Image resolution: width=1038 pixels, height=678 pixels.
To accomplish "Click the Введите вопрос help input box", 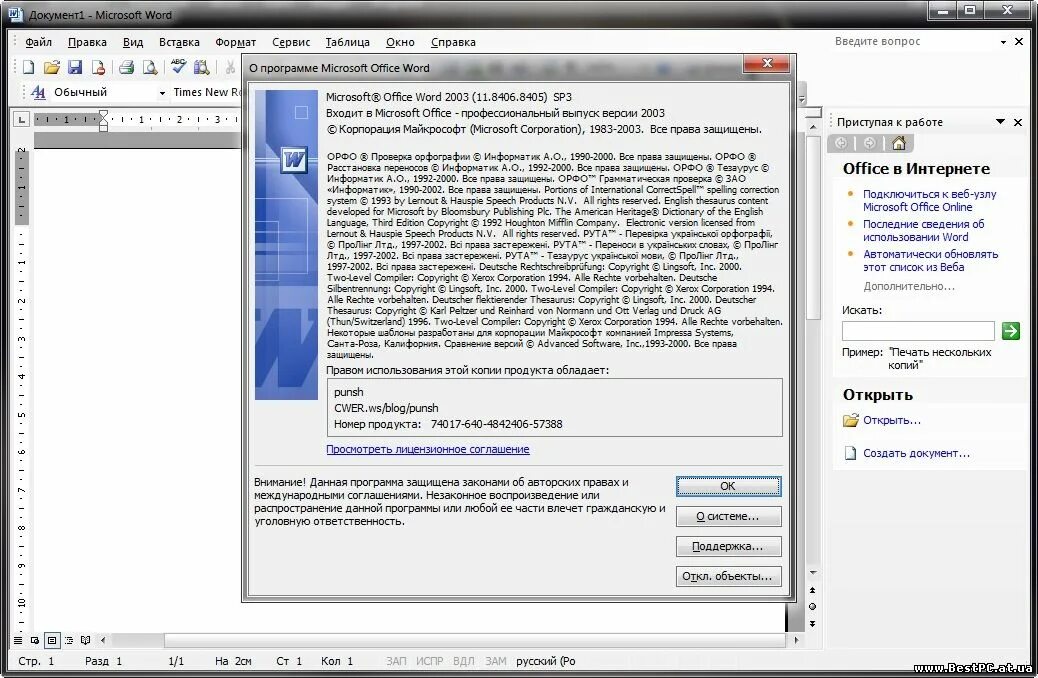I will [x=914, y=42].
